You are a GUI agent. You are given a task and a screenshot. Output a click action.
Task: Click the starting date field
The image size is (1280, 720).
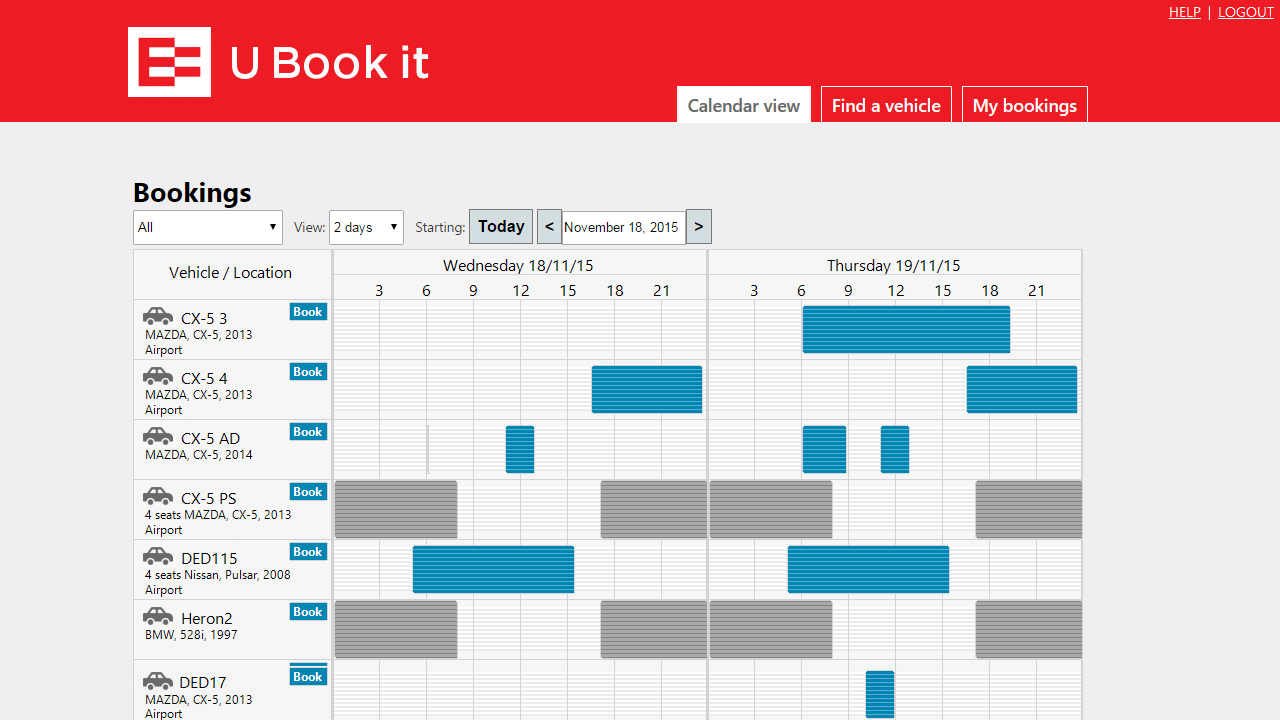(x=623, y=227)
